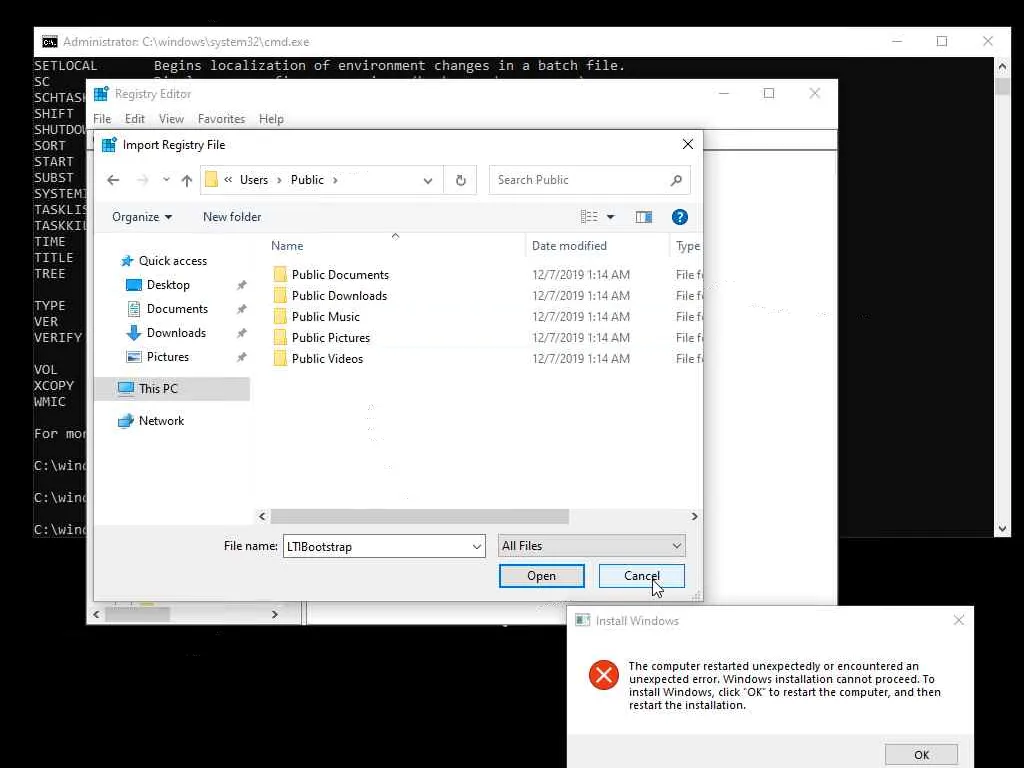Expand the address bar history dropdown
The width and height of the screenshot is (1024, 768).
(428, 180)
